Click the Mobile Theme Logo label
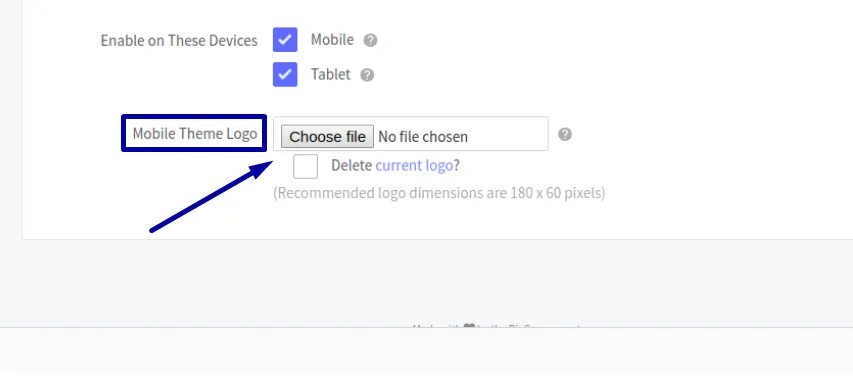The image size is (853, 380). pos(195,134)
